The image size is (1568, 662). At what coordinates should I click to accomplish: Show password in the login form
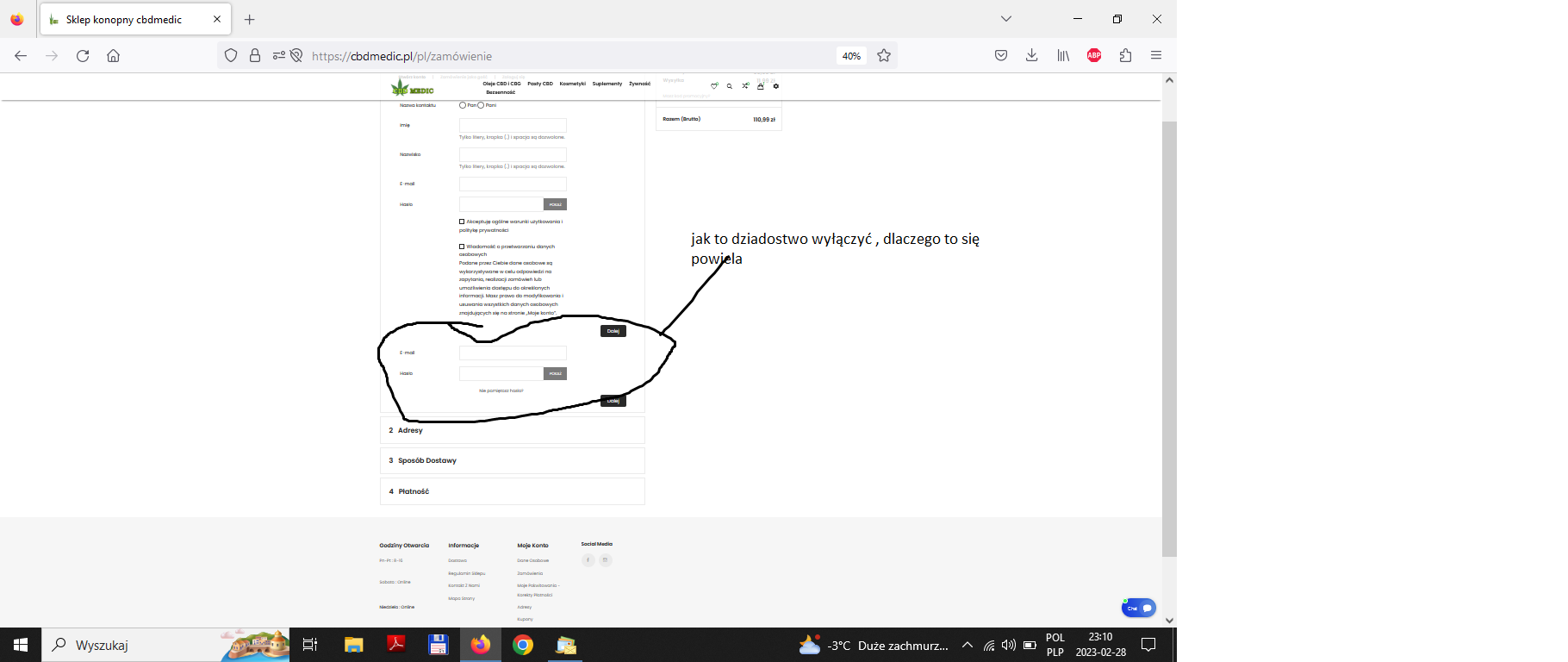click(556, 373)
